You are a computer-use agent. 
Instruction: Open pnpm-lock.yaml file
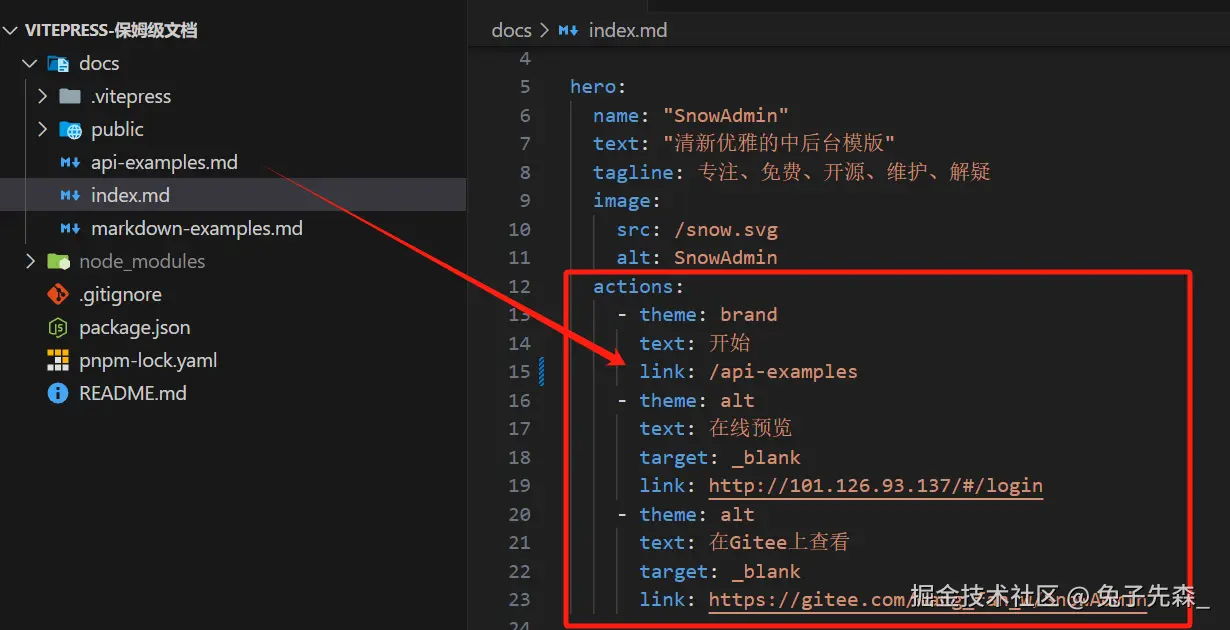point(148,361)
